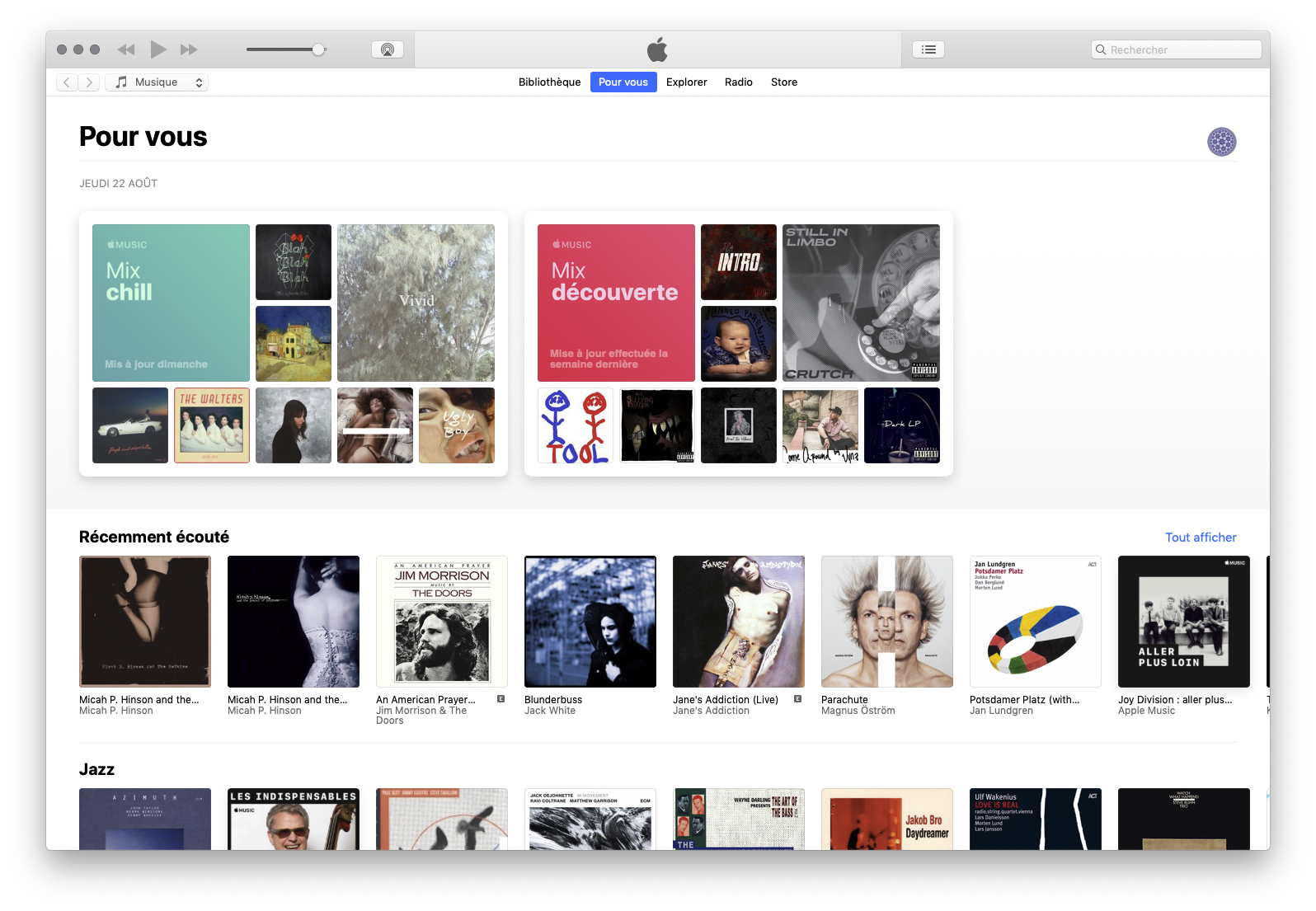
Task: Switch to the Bibliothèque tab
Action: [x=549, y=82]
